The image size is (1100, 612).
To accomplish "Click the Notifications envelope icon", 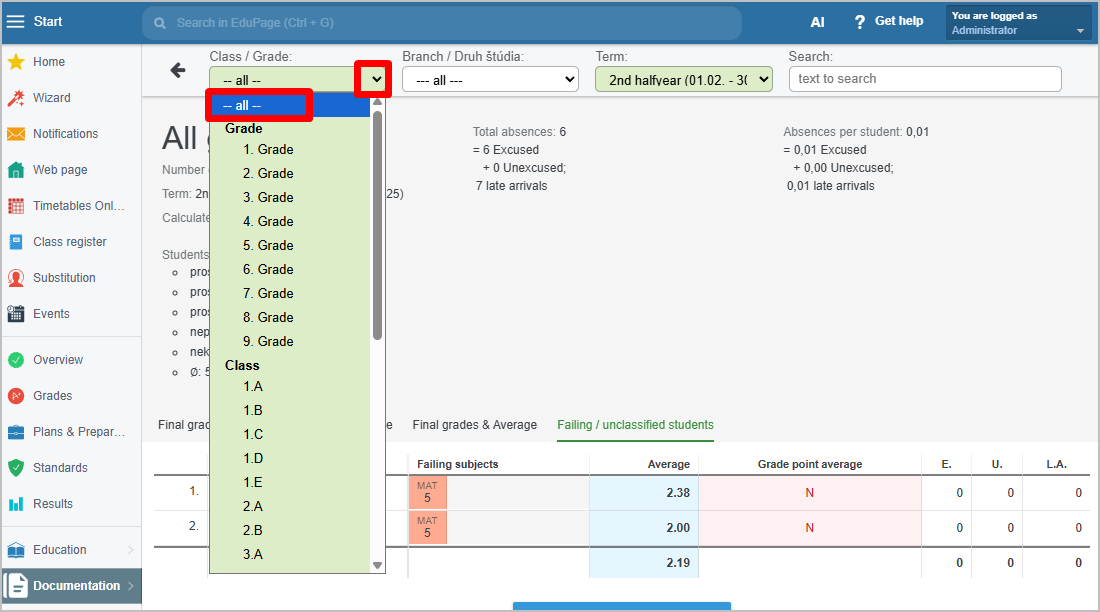I will 16,134.
